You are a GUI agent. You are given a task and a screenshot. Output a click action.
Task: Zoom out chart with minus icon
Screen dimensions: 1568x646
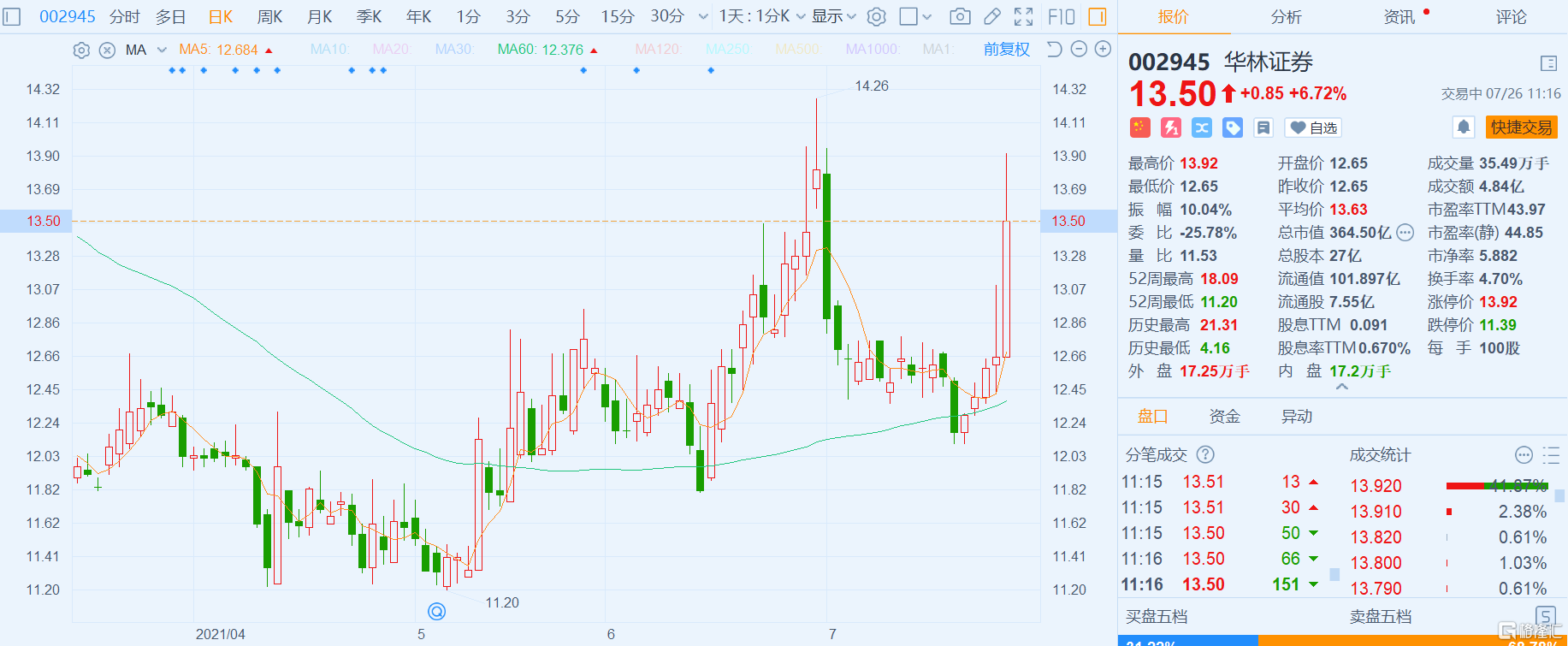point(1080,50)
